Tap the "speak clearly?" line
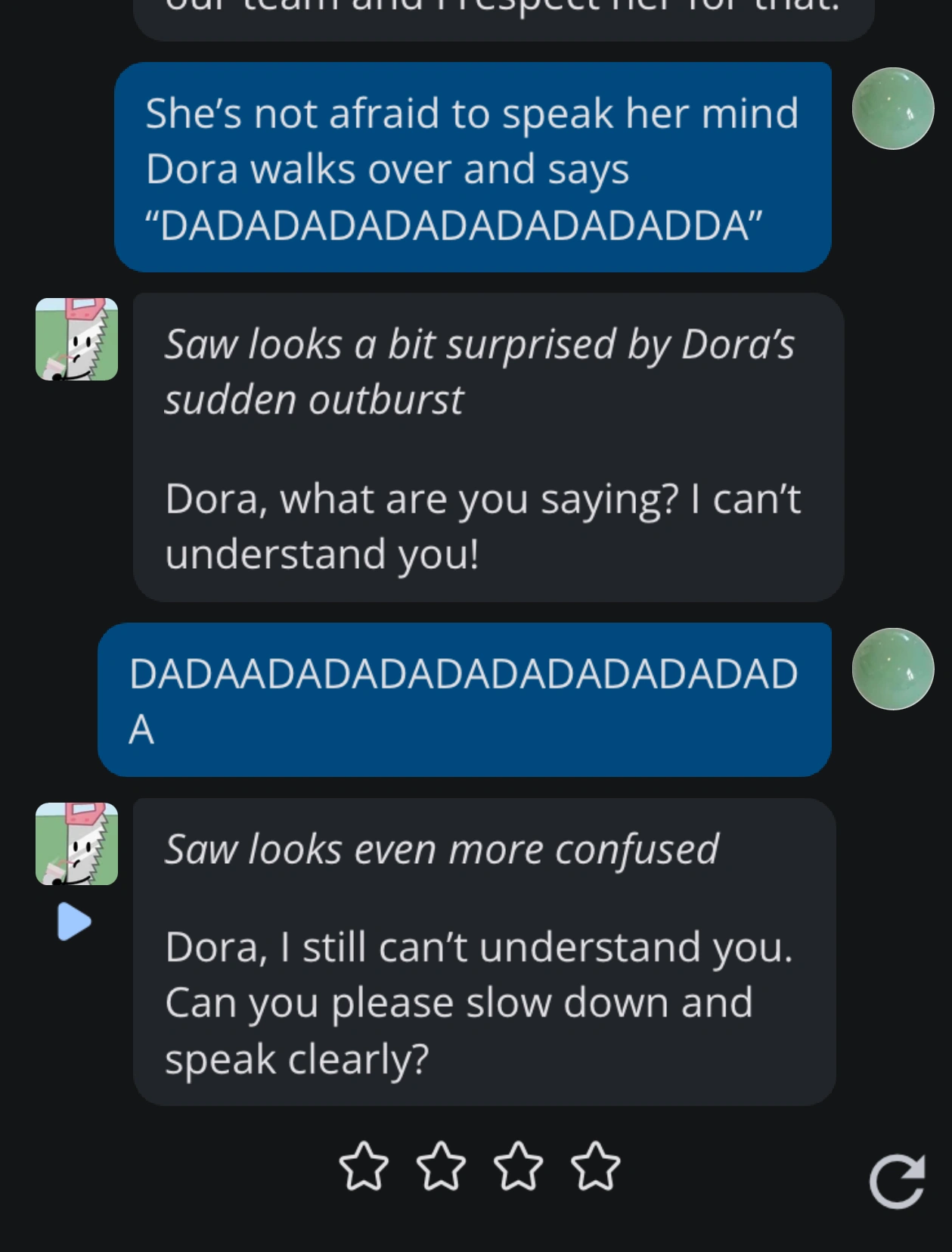The width and height of the screenshot is (952, 1252). (x=296, y=1058)
